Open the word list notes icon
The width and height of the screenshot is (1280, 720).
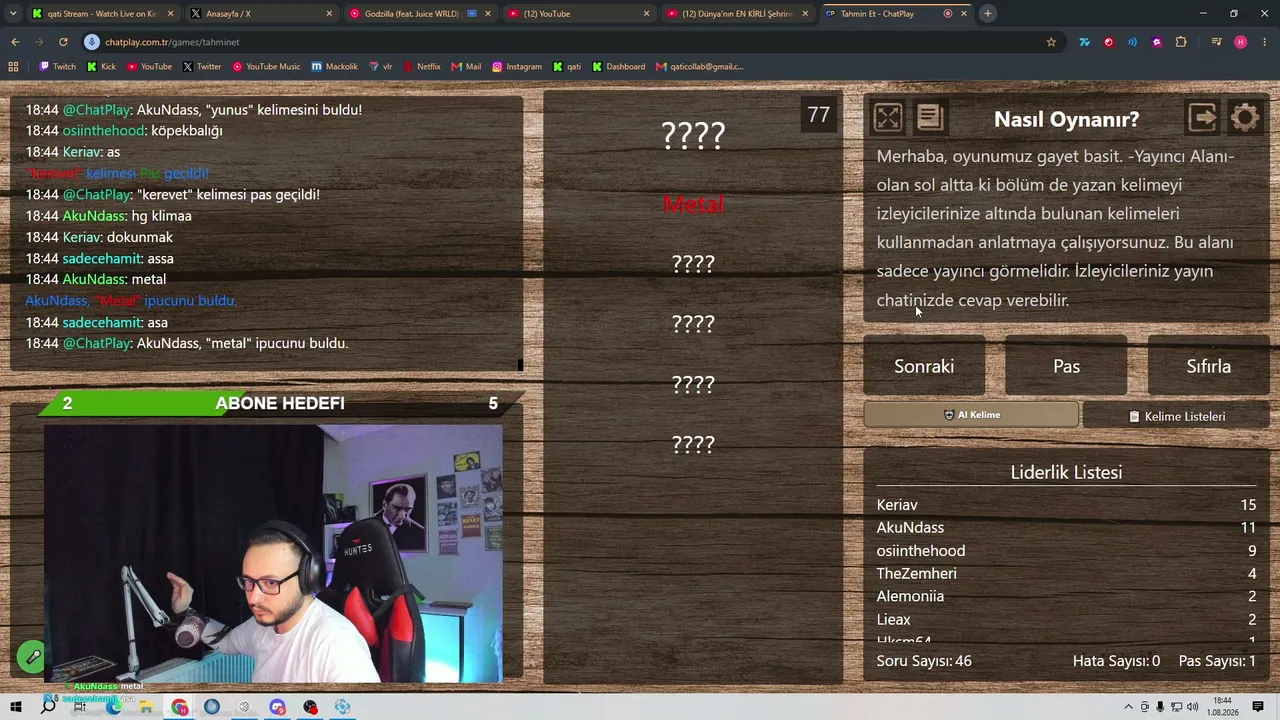930,118
